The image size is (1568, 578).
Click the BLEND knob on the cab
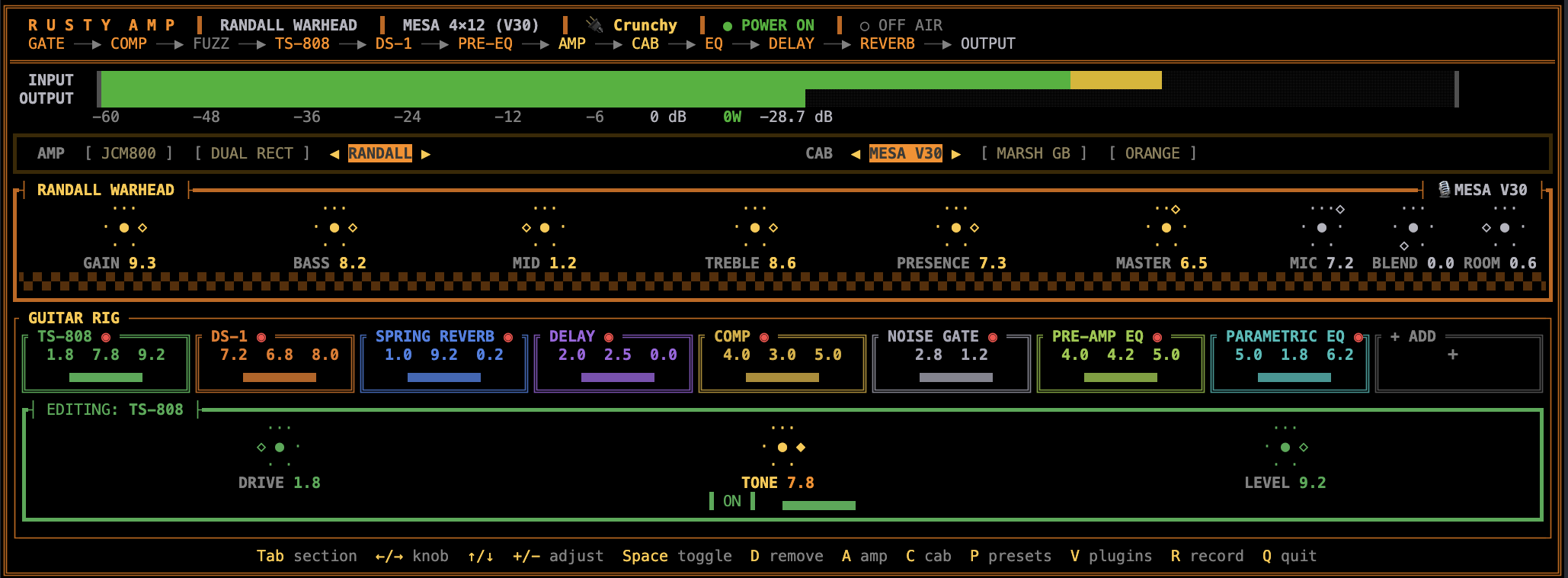pos(1413,227)
